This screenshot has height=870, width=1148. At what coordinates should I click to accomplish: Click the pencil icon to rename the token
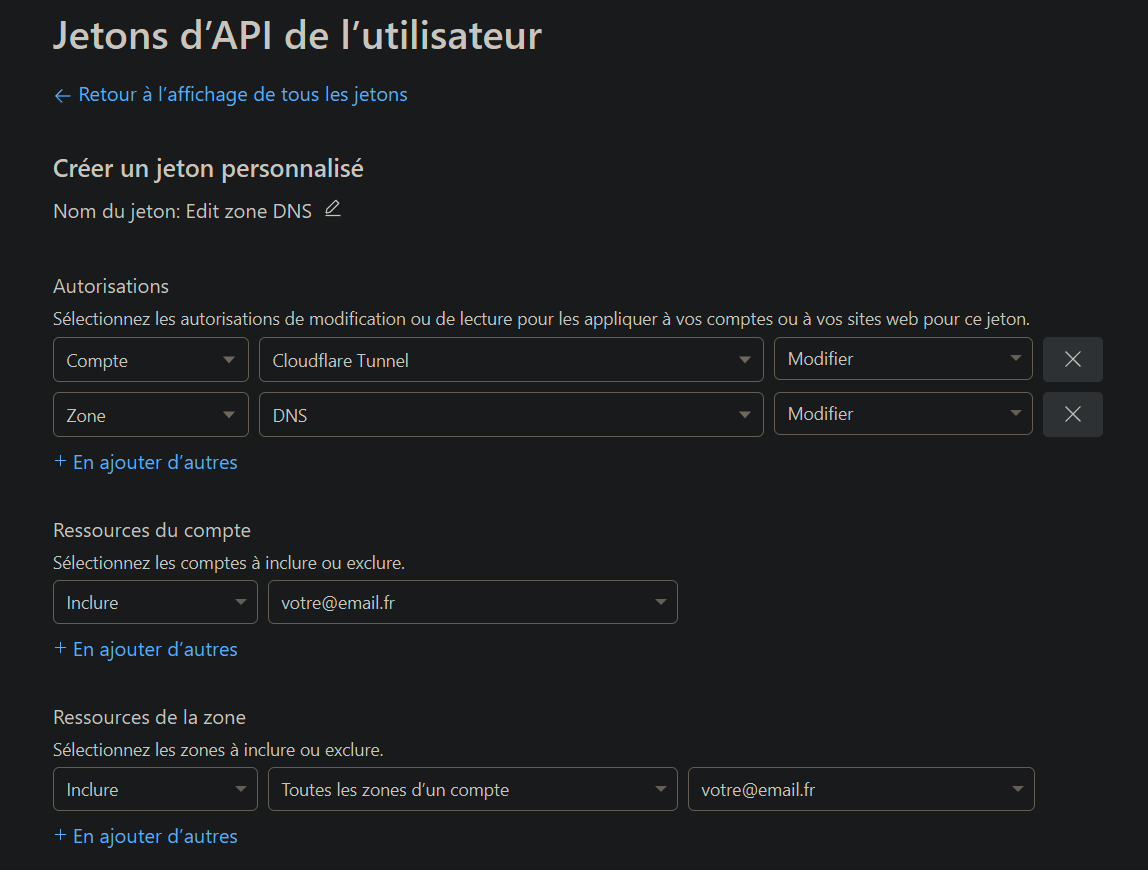[333, 209]
